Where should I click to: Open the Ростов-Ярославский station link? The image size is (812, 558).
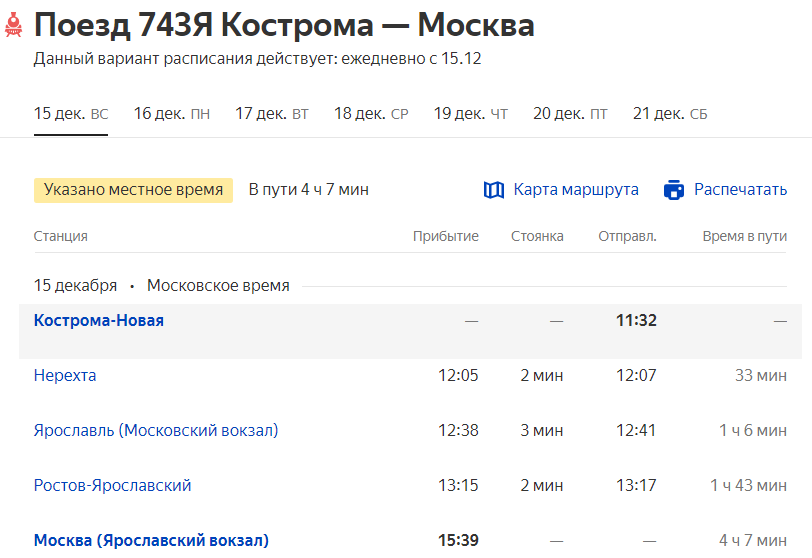(x=112, y=486)
